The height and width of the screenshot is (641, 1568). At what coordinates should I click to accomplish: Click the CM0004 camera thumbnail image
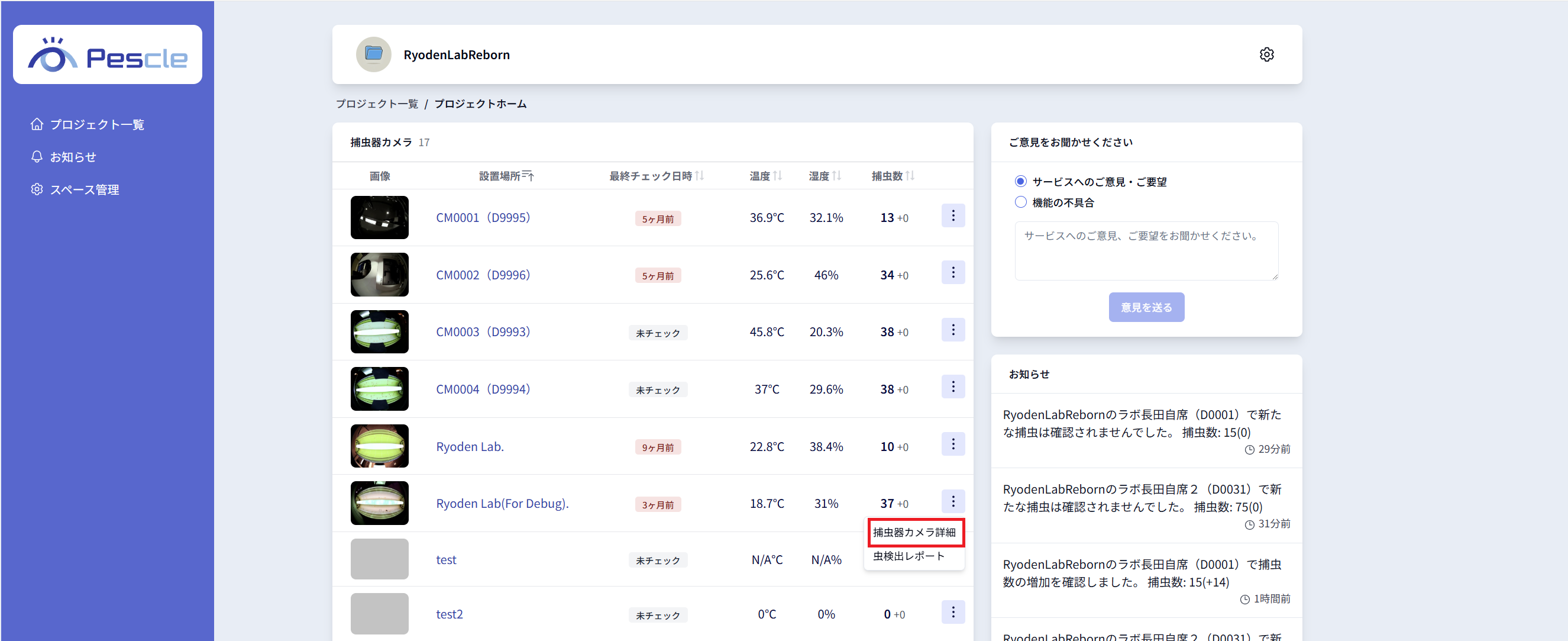click(379, 389)
